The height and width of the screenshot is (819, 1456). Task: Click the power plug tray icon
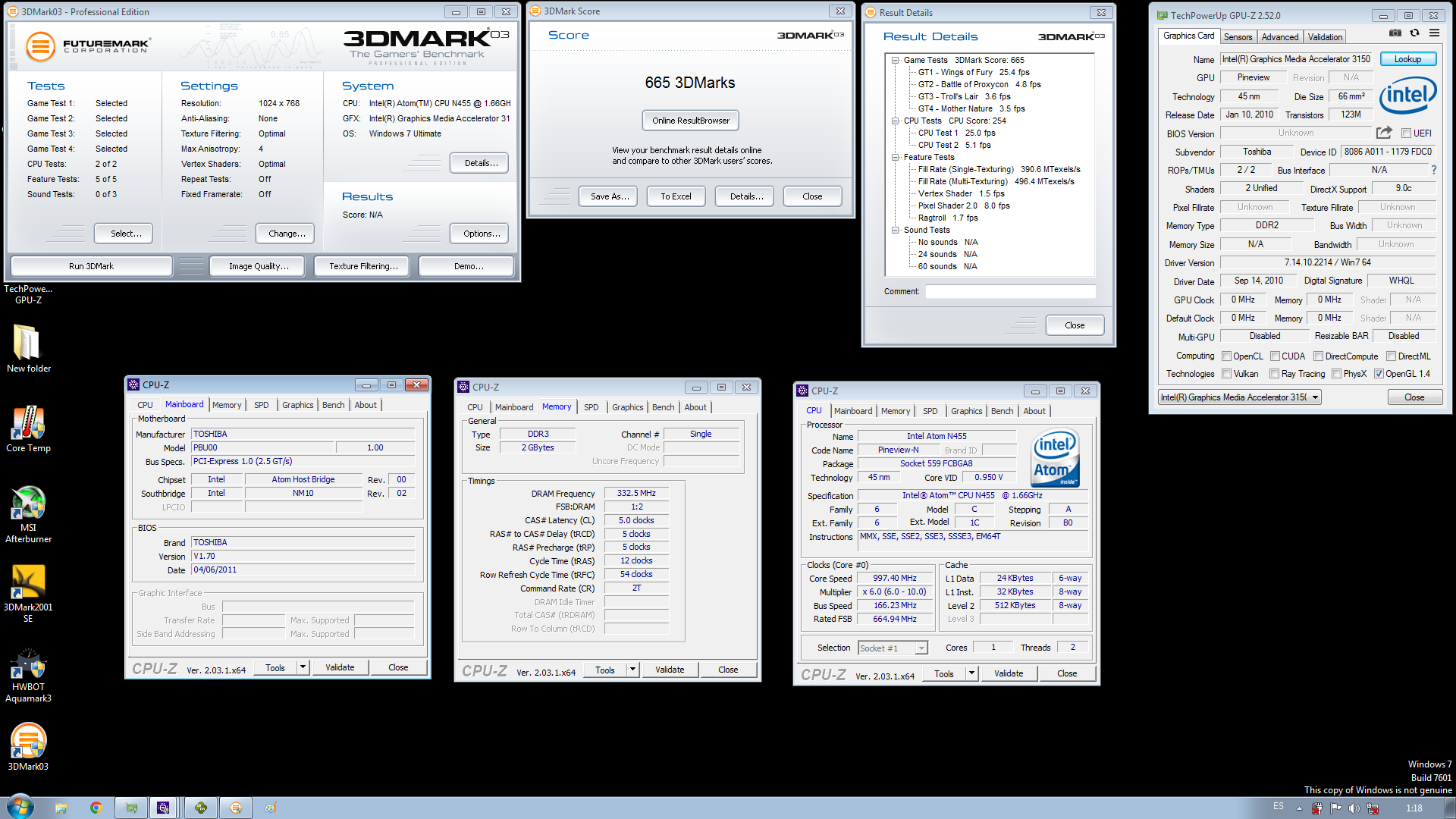pos(1317,808)
